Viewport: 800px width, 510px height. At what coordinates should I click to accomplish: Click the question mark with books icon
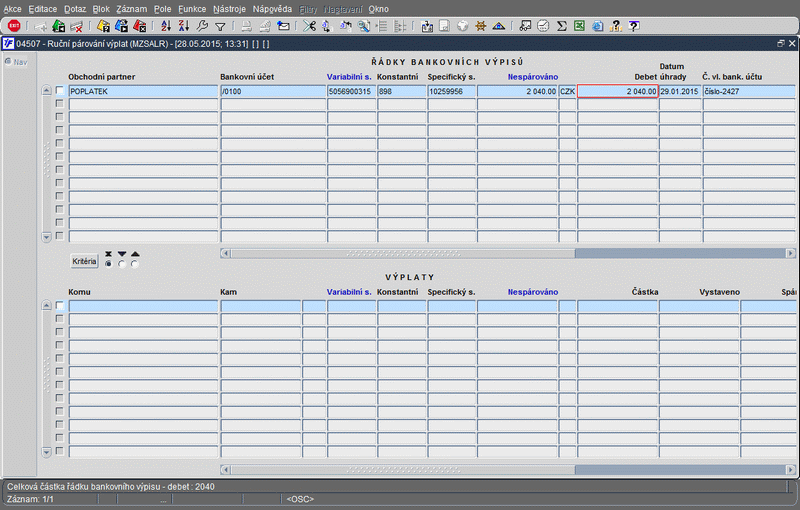coord(616,26)
